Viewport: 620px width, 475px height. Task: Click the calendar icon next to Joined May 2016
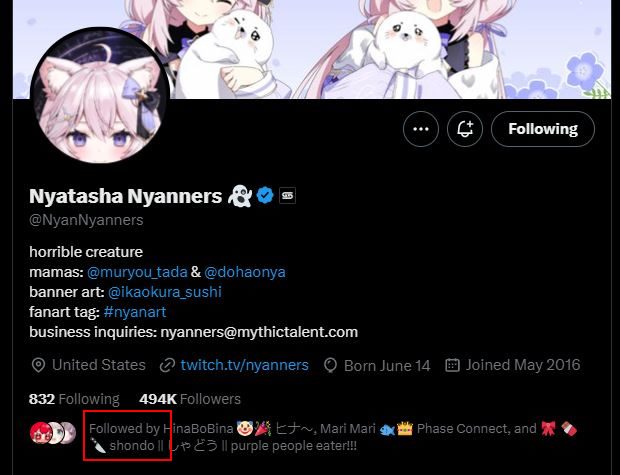pyautogui.click(x=452, y=365)
